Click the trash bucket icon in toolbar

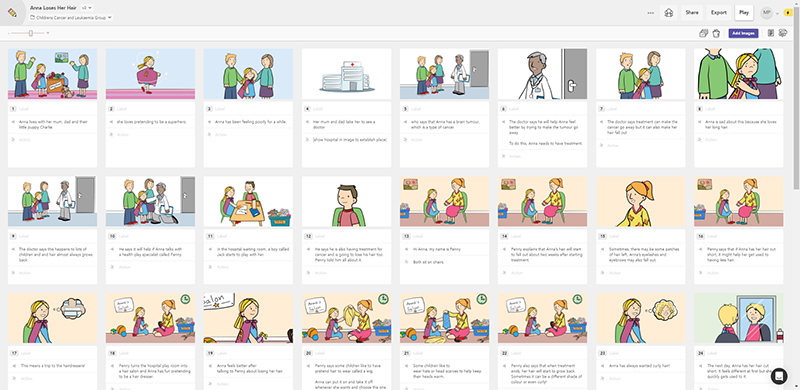pos(716,33)
